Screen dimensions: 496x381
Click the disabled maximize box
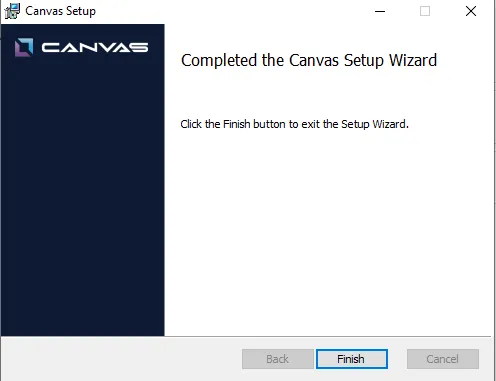tap(425, 11)
